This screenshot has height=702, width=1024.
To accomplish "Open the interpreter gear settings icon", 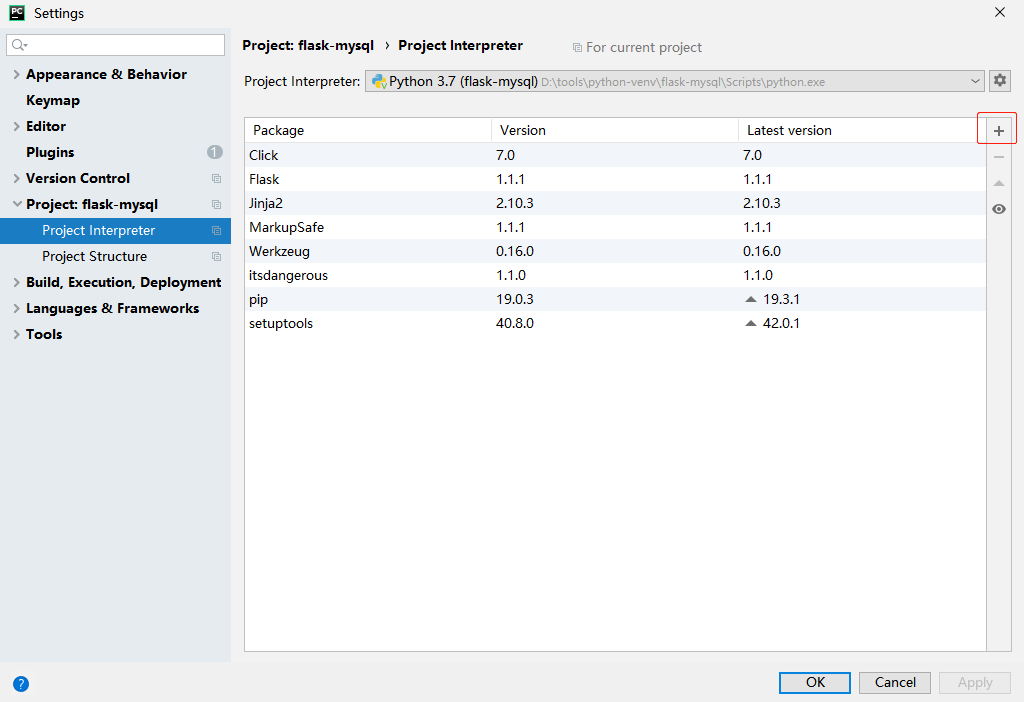I will point(1000,80).
